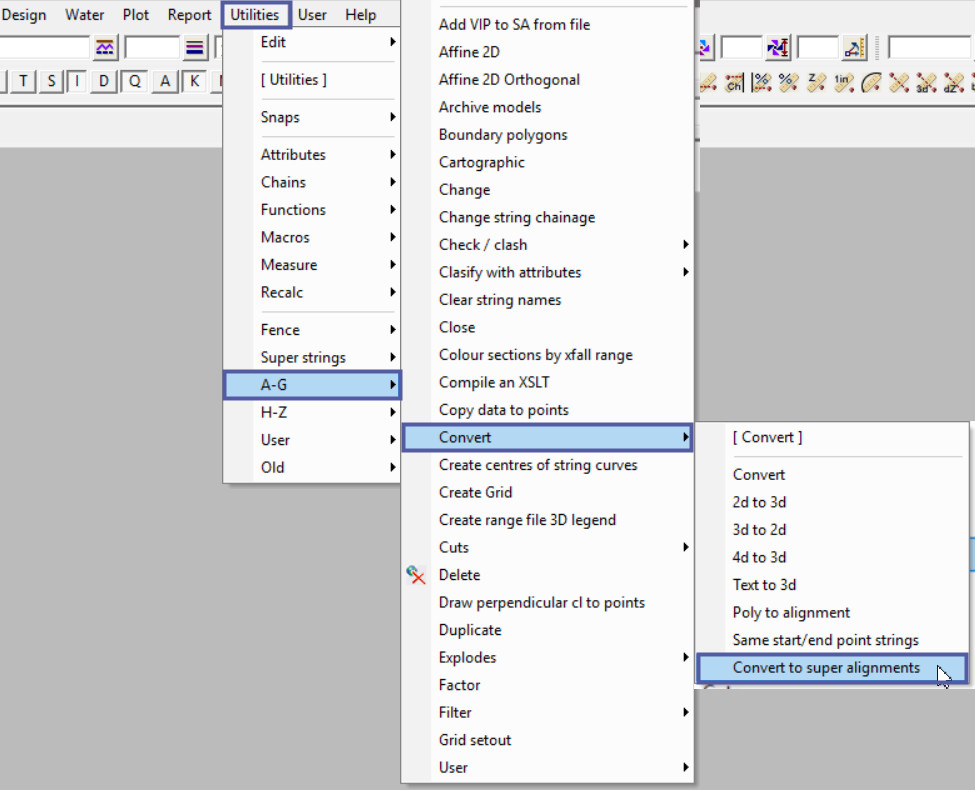Choose 2d to 3d conversion
Screen dimensions: 975x790
(x=832, y=502)
